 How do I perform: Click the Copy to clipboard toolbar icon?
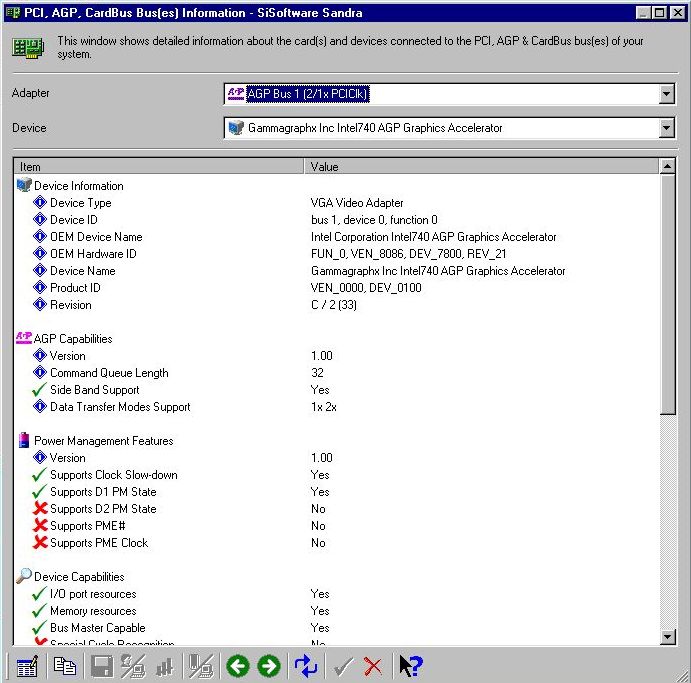(65, 666)
